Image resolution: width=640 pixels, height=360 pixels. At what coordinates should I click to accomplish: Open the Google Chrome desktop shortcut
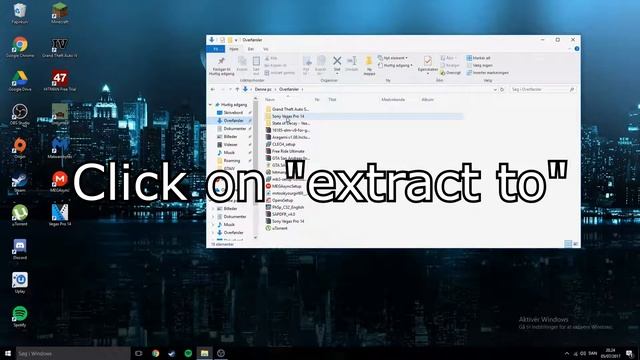pyautogui.click(x=20, y=47)
